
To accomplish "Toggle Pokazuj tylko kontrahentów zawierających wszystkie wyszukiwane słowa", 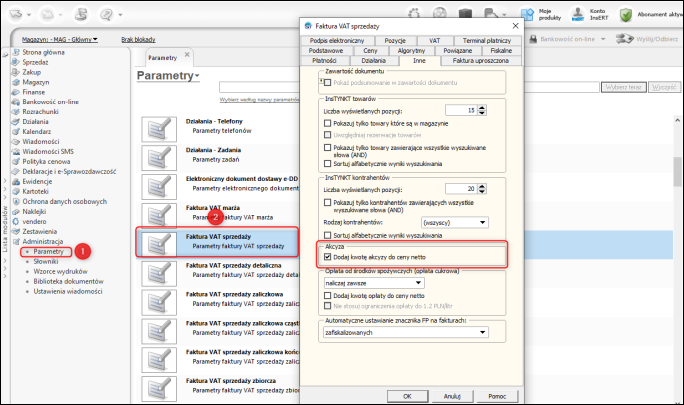I will coord(328,202).
